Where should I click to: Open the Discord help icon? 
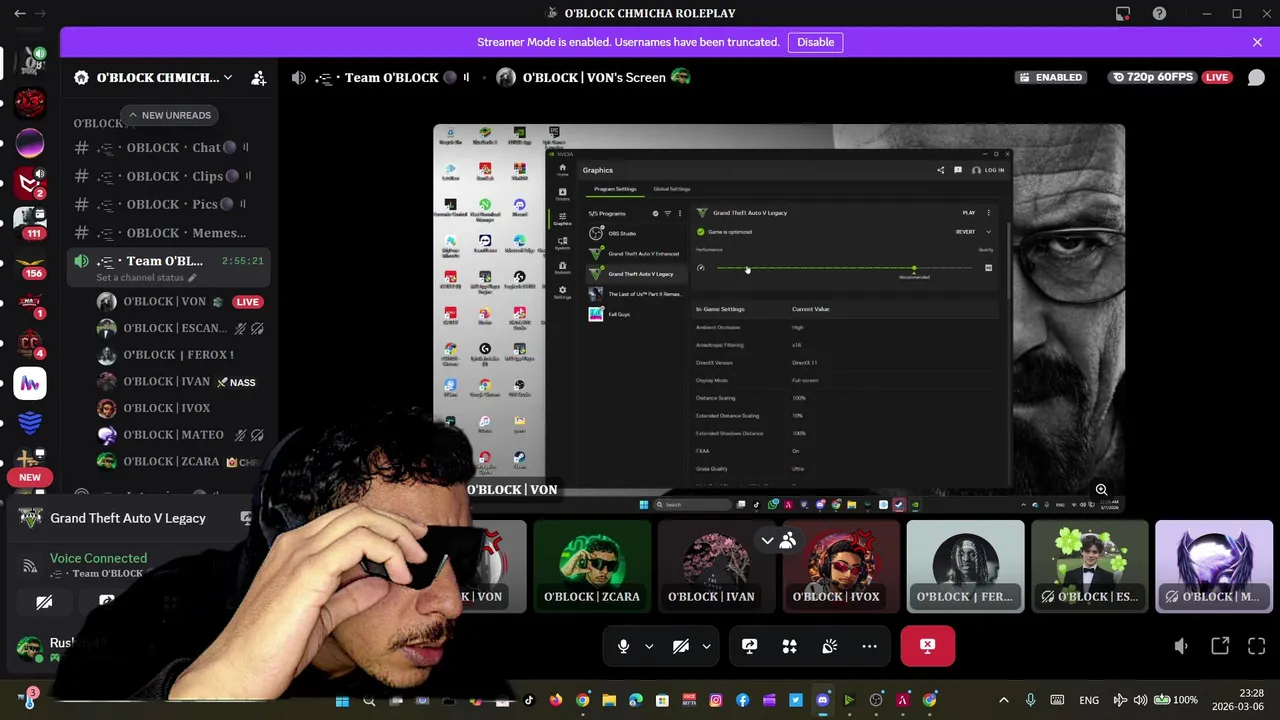click(1159, 13)
